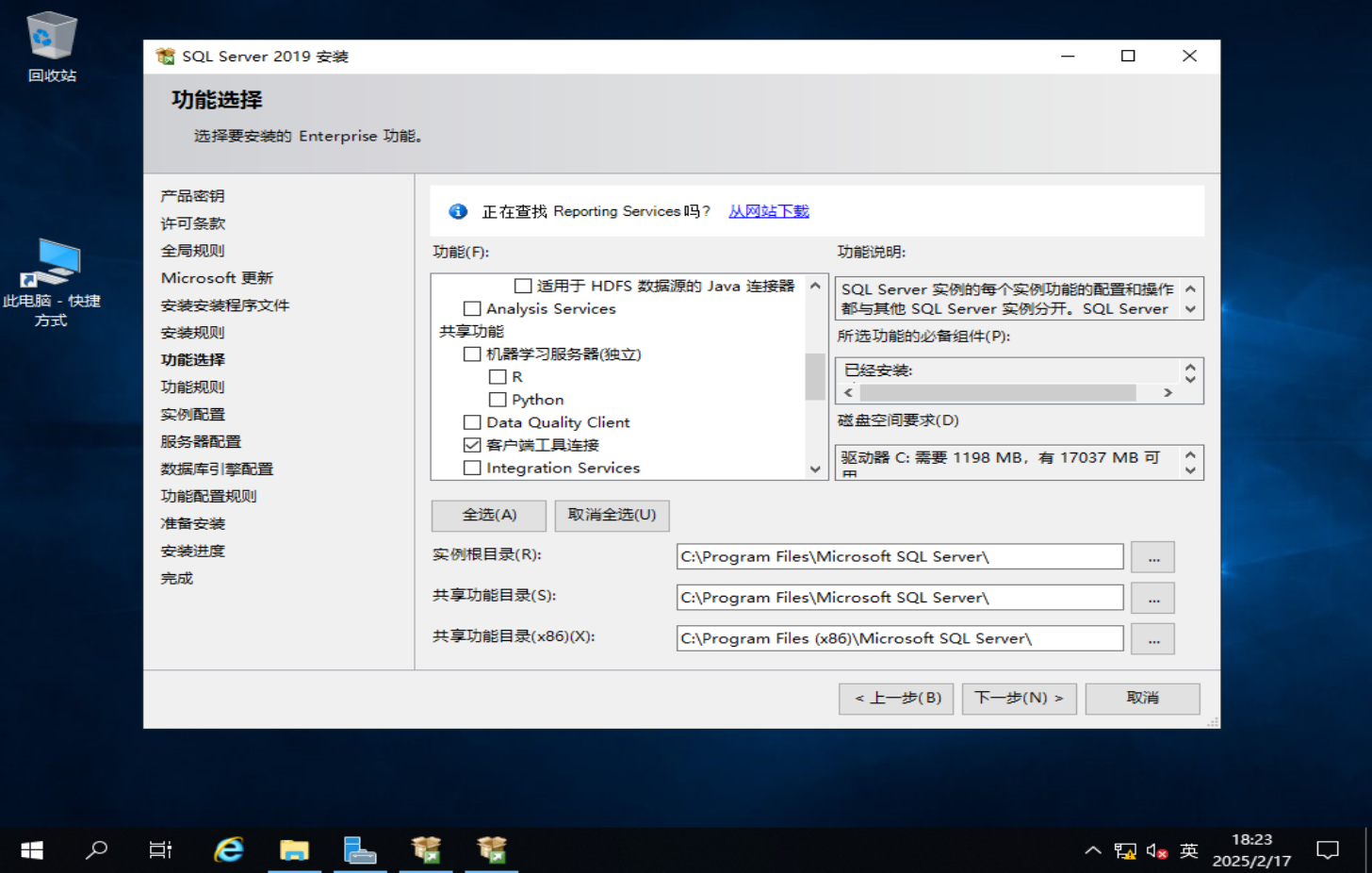Focus the 实例根目录(R) path field
The image size is (1372, 873).
(x=900, y=557)
